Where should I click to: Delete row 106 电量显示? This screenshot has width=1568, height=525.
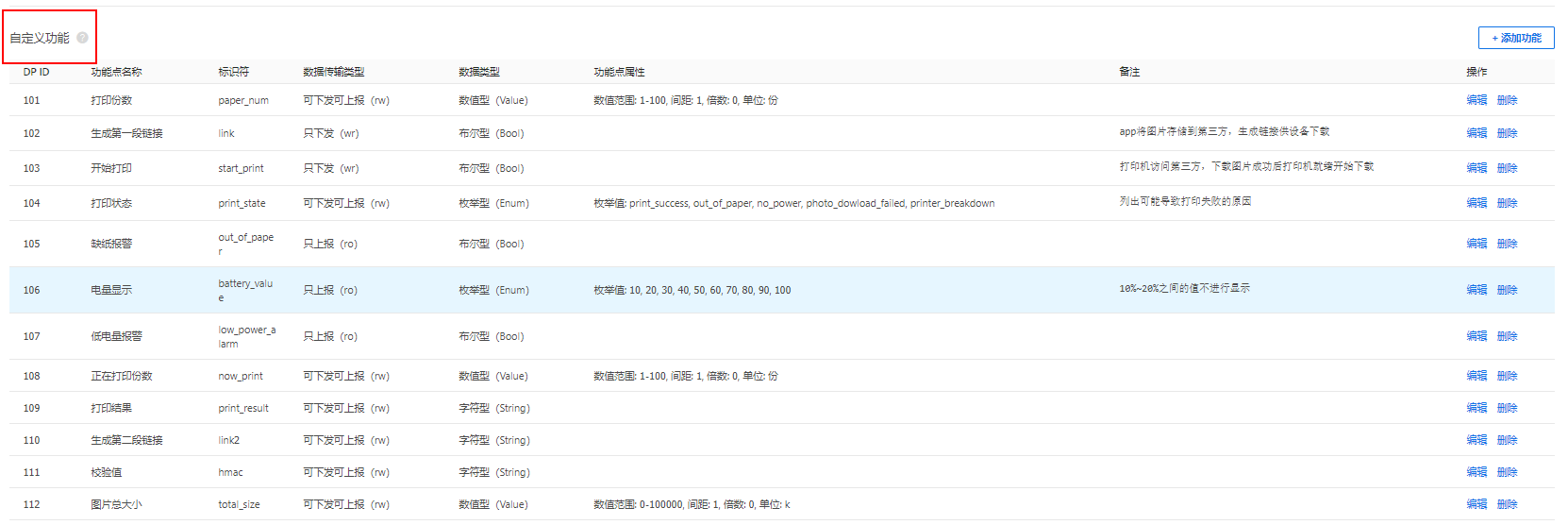coord(1507,290)
